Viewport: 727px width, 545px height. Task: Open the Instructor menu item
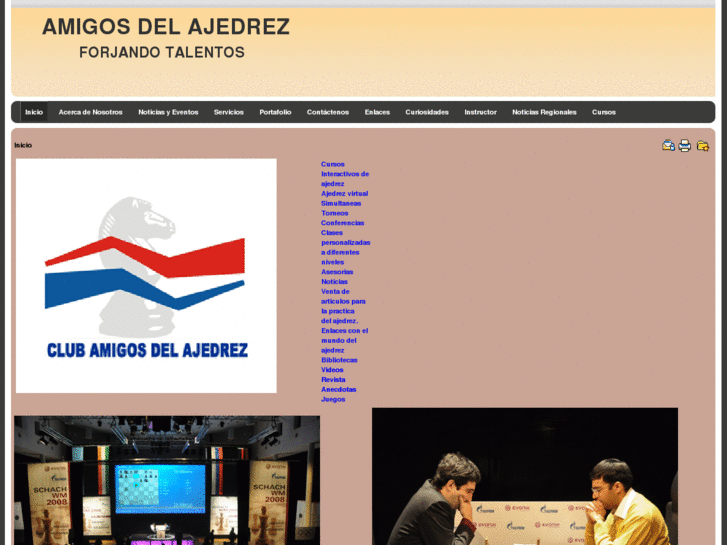[480, 112]
